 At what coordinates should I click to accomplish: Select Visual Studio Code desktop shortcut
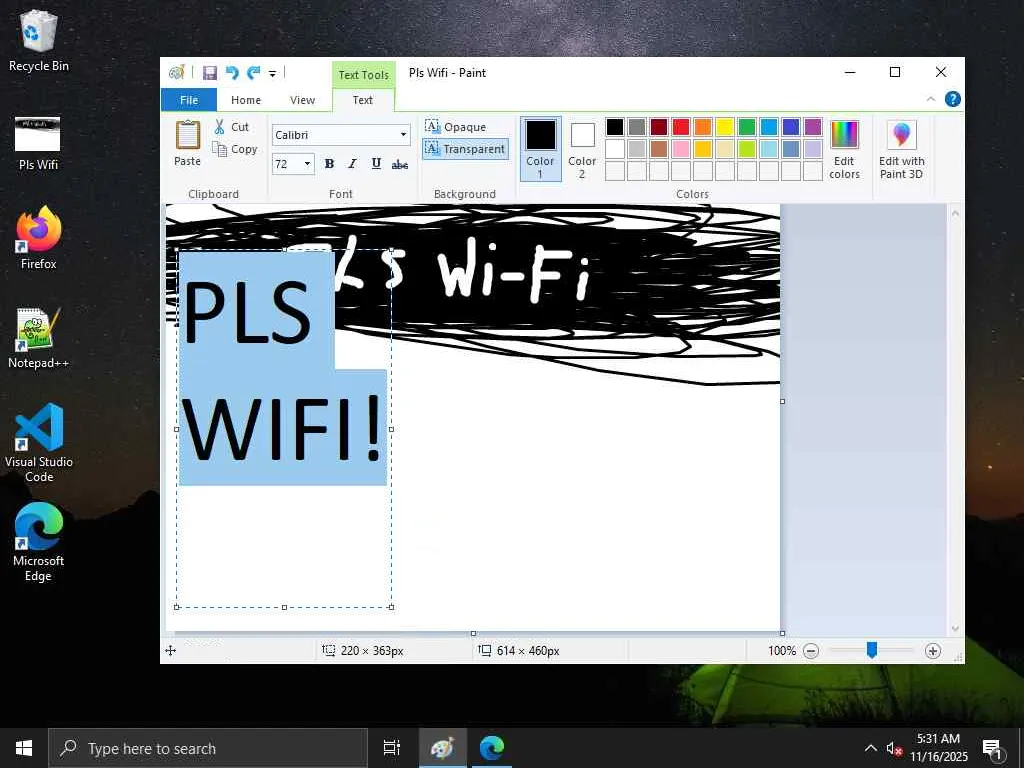(x=39, y=443)
